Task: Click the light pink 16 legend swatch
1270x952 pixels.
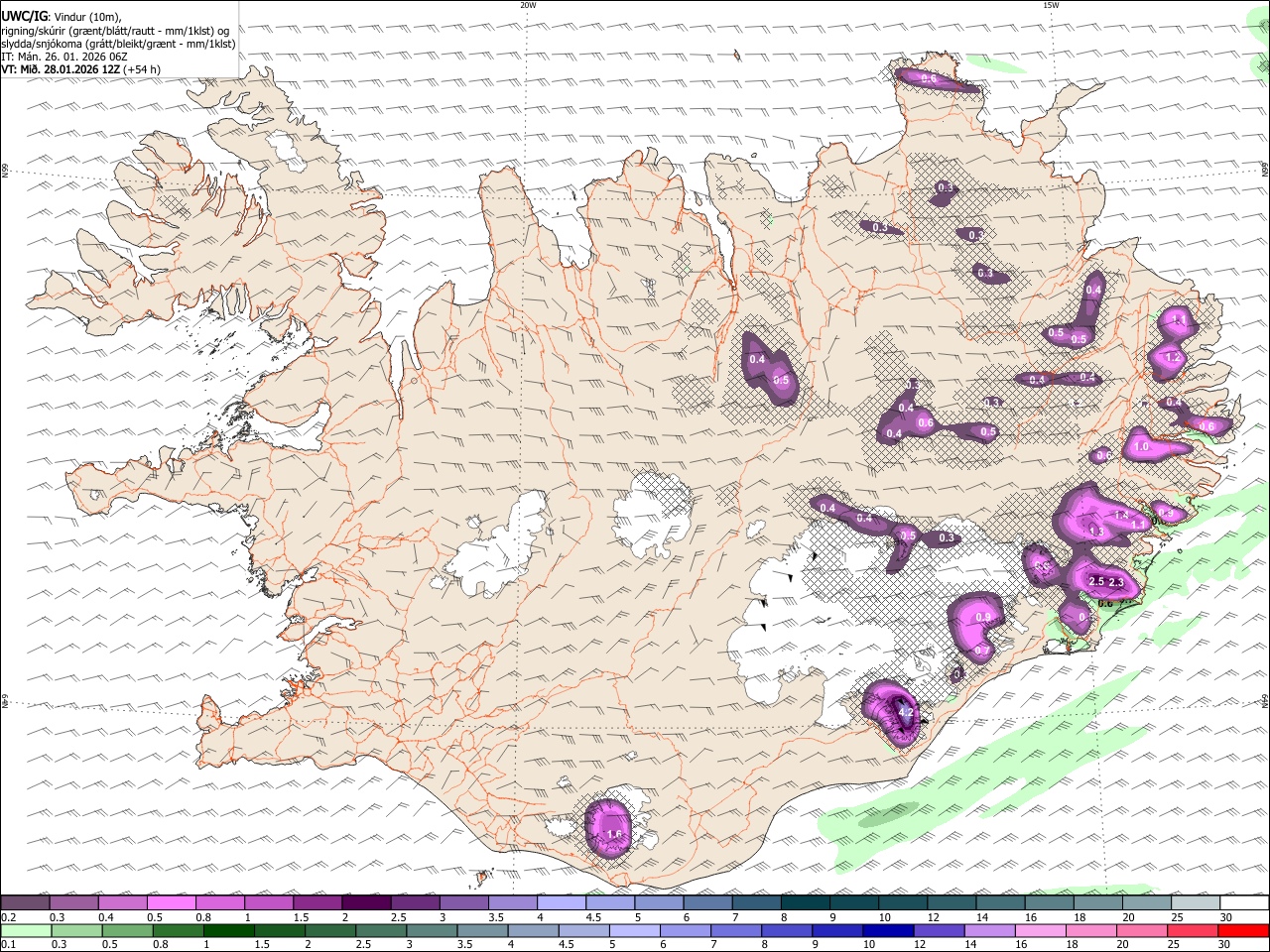Action: tap(1042, 931)
